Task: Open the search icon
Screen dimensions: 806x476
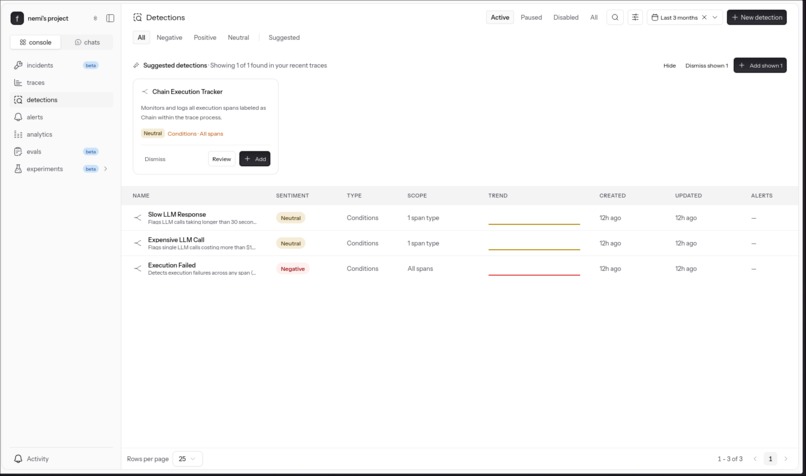Action: (615, 17)
